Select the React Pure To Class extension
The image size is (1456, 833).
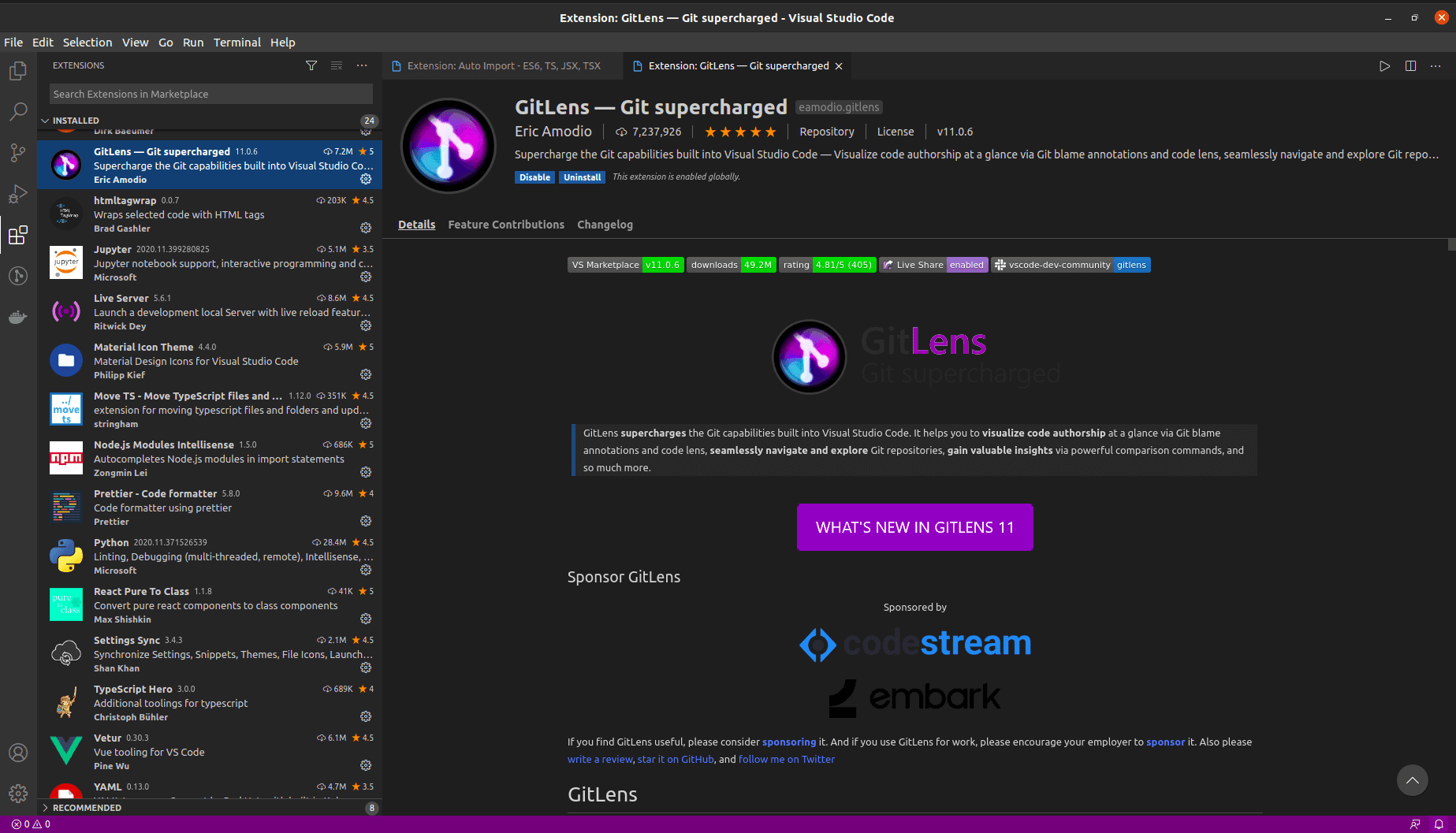click(x=210, y=605)
